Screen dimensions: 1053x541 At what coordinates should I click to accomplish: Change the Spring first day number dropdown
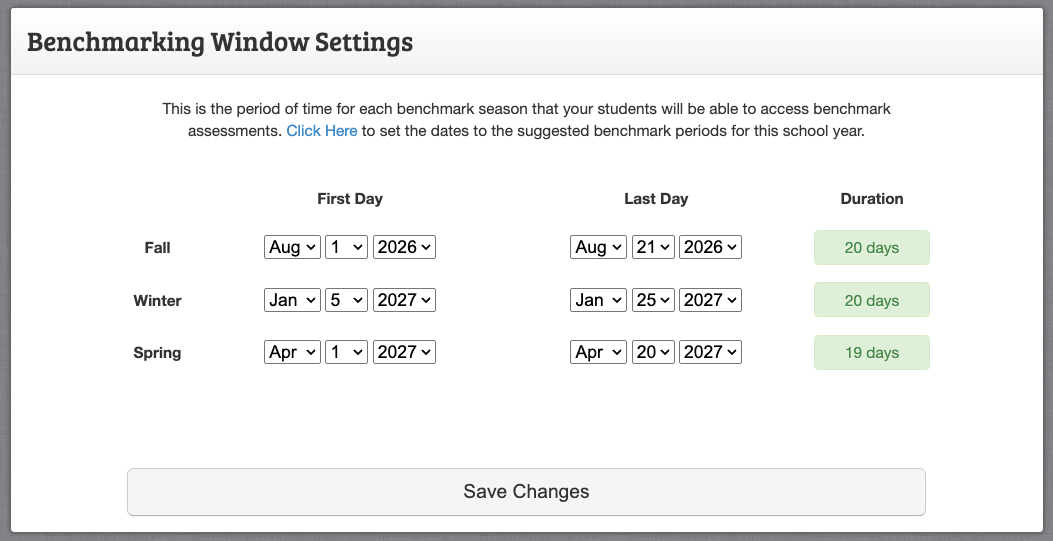point(347,352)
